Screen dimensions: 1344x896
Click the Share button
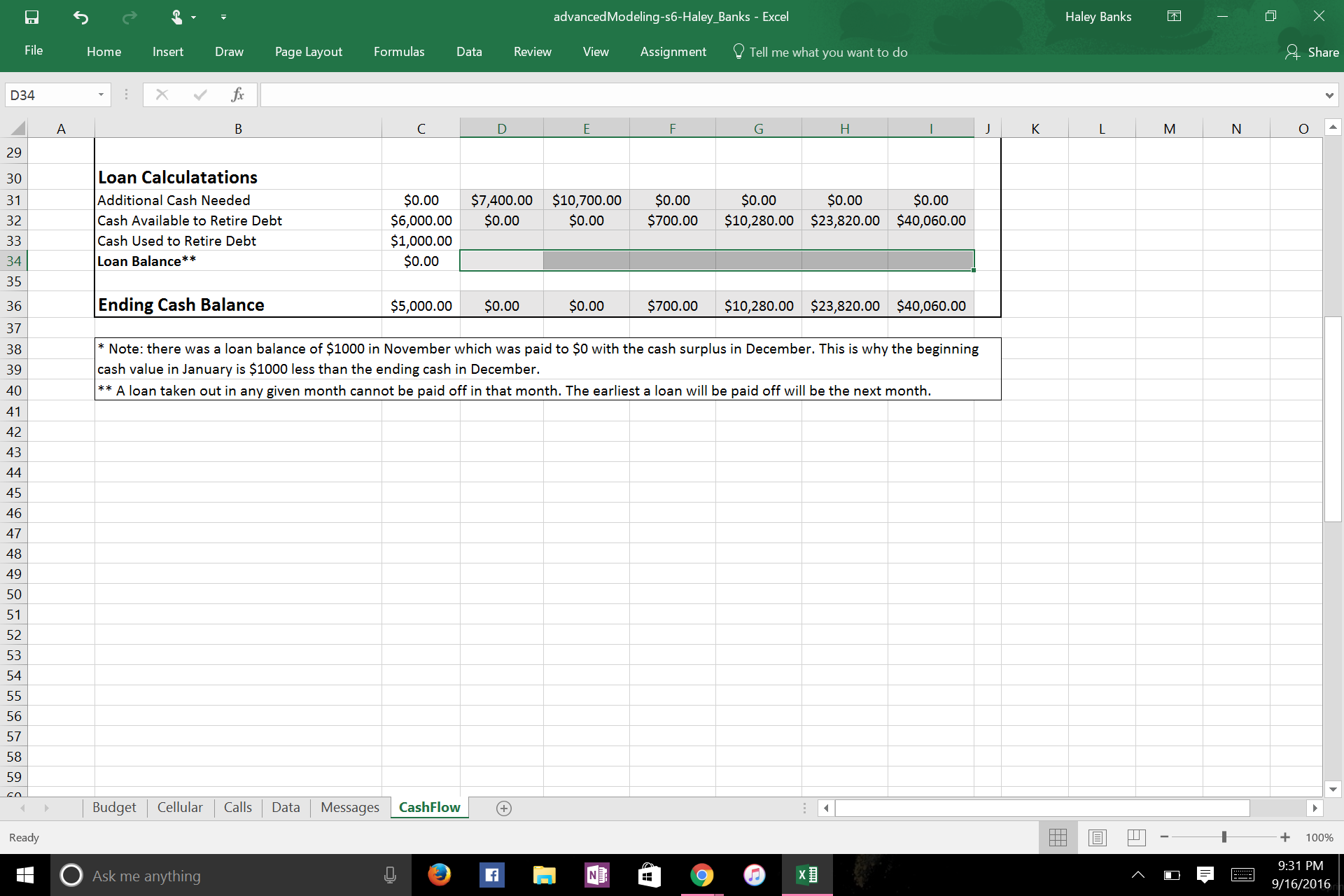(x=1312, y=52)
